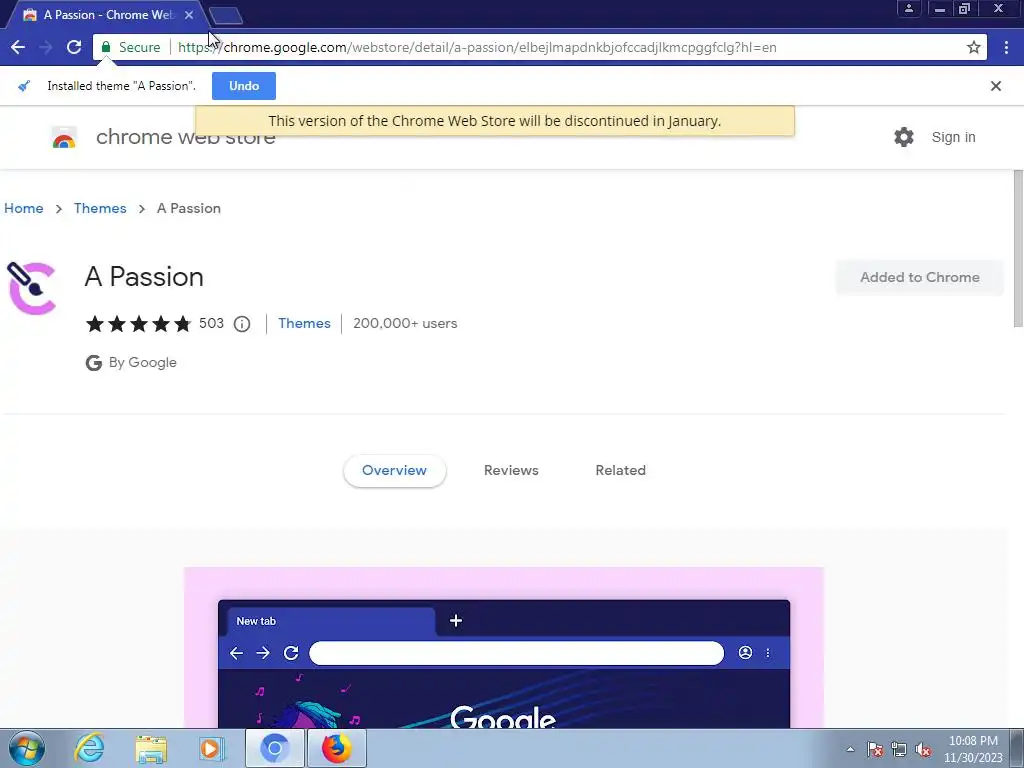Click the Chrome user profile icon
The height and width of the screenshot is (768, 1024).
[x=908, y=8]
